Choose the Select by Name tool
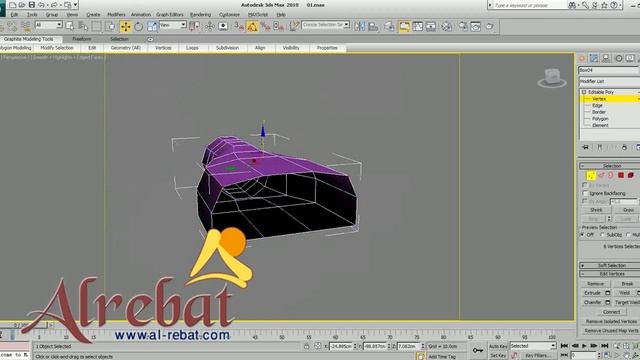This screenshot has height=360, width=640. pyautogui.click(x=83, y=27)
